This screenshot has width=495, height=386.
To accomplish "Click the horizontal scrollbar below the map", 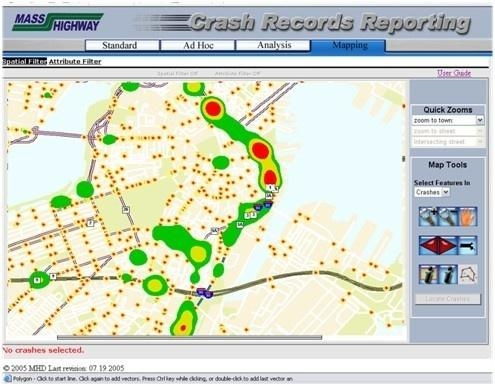I will click(x=189, y=338).
